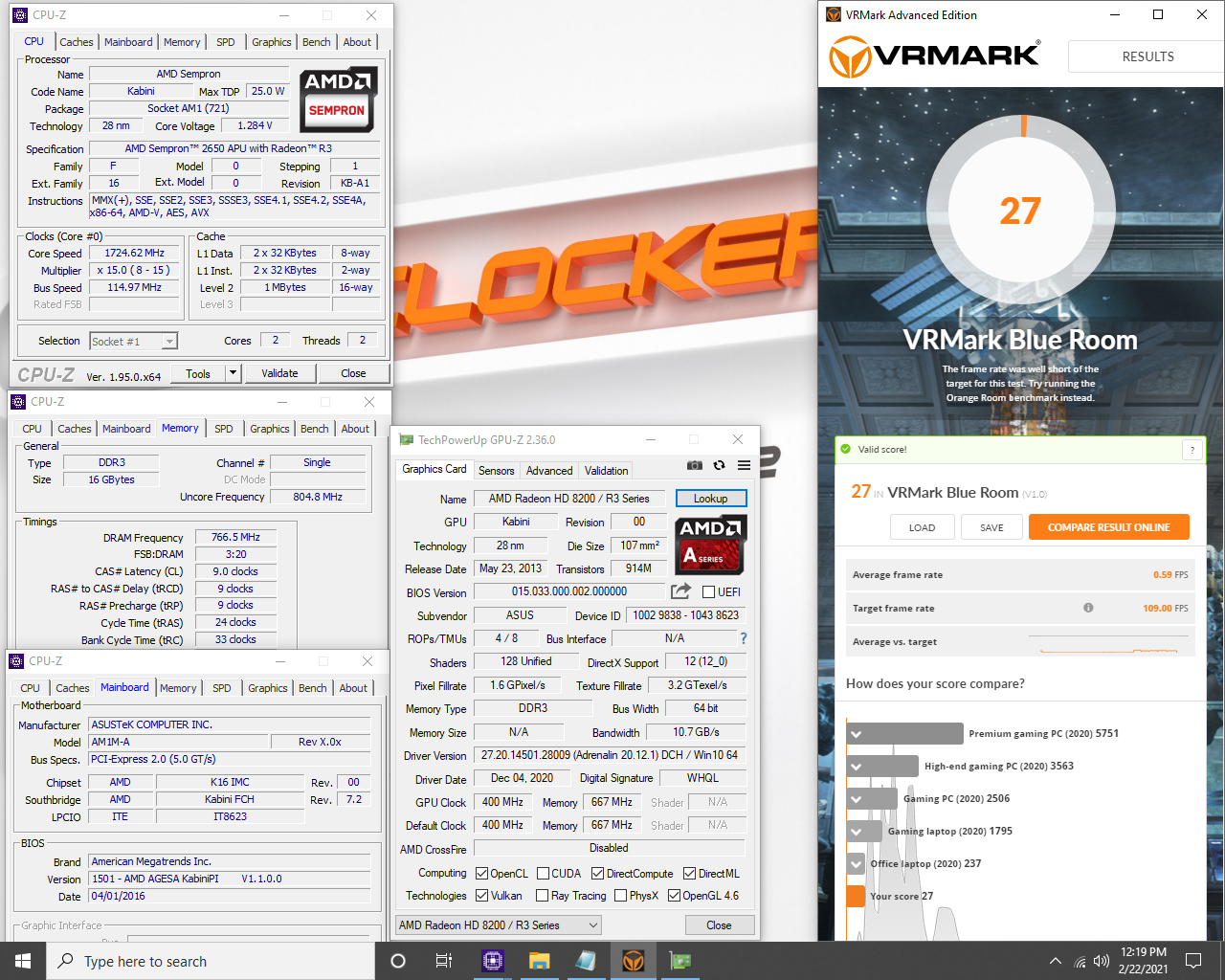Click the taskbar clock and date
This screenshot has width=1225, height=980.
pos(1144,961)
